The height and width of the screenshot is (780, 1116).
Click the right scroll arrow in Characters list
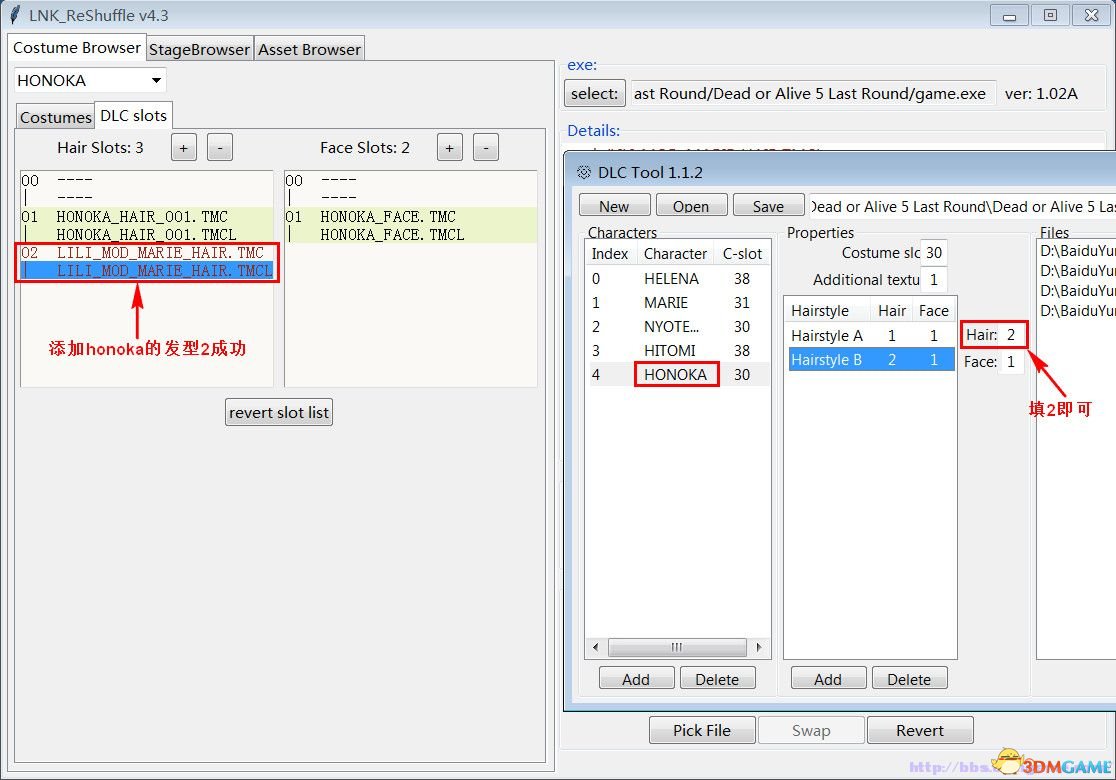tap(759, 647)
